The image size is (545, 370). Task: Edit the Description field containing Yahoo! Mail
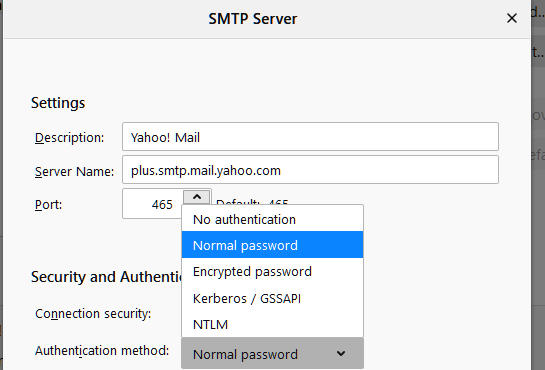(x=310, y=137)
